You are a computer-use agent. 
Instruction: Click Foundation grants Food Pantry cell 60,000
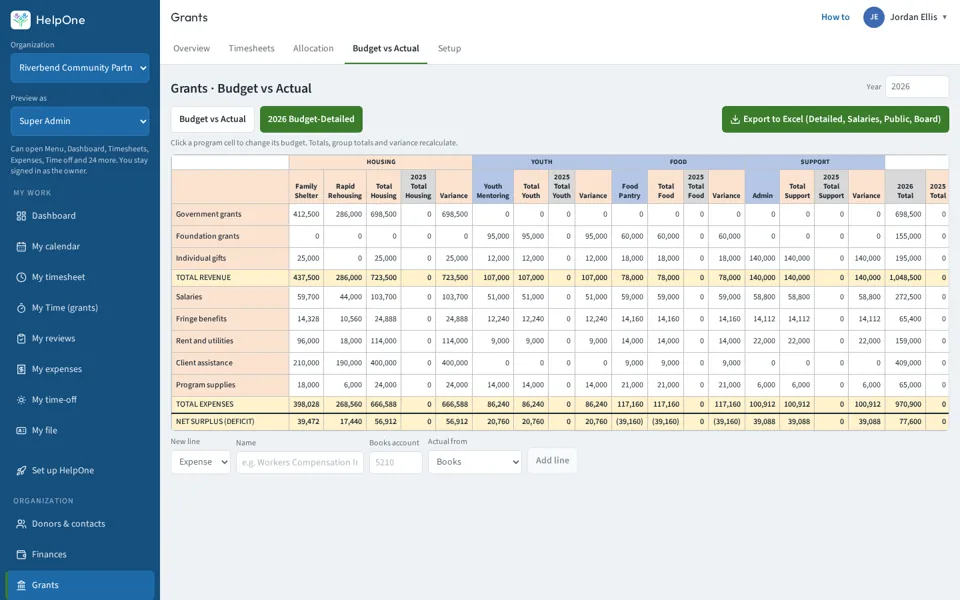(x=629, y=236)
